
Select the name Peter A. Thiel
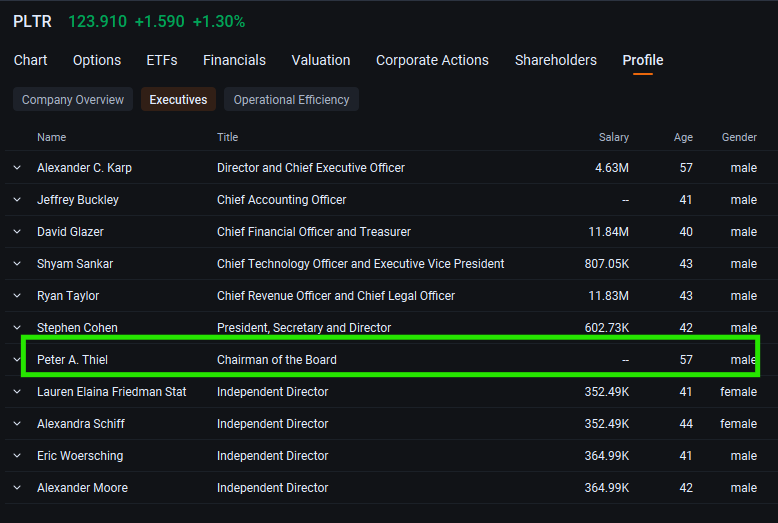[x=72, y=360]
